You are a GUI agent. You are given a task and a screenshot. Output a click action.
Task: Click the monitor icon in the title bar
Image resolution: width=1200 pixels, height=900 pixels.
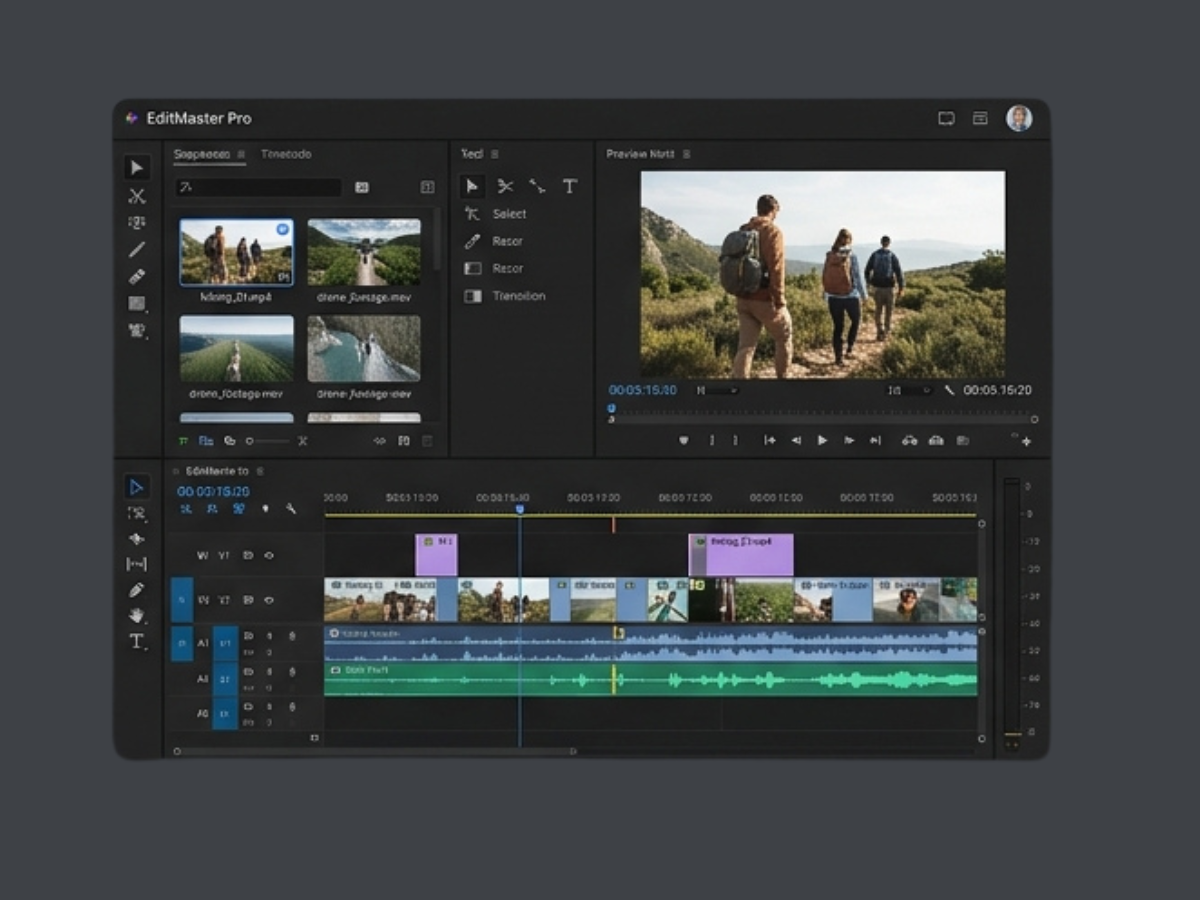coord(946,118)
